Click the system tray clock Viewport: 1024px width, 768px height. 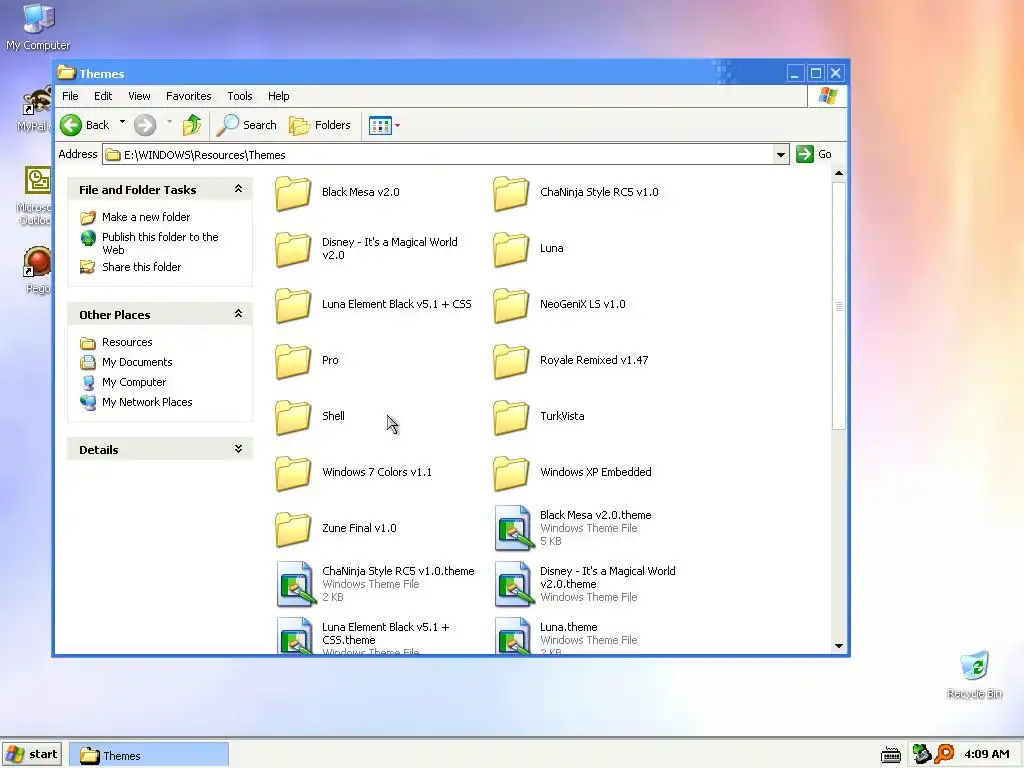[x=987, y=754]
